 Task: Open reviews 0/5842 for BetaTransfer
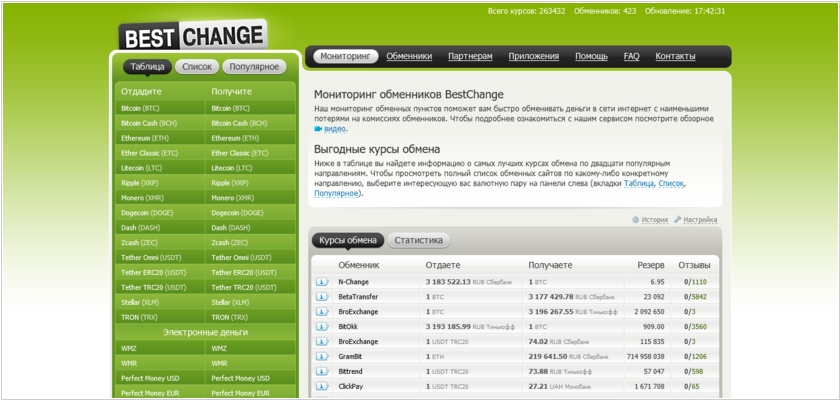[695, 297]
